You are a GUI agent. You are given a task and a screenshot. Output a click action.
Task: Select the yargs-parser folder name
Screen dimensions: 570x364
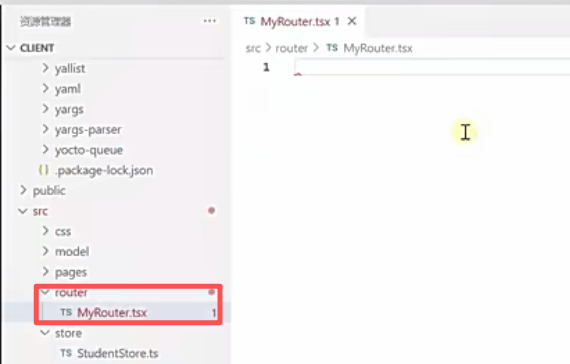(88, 130)
